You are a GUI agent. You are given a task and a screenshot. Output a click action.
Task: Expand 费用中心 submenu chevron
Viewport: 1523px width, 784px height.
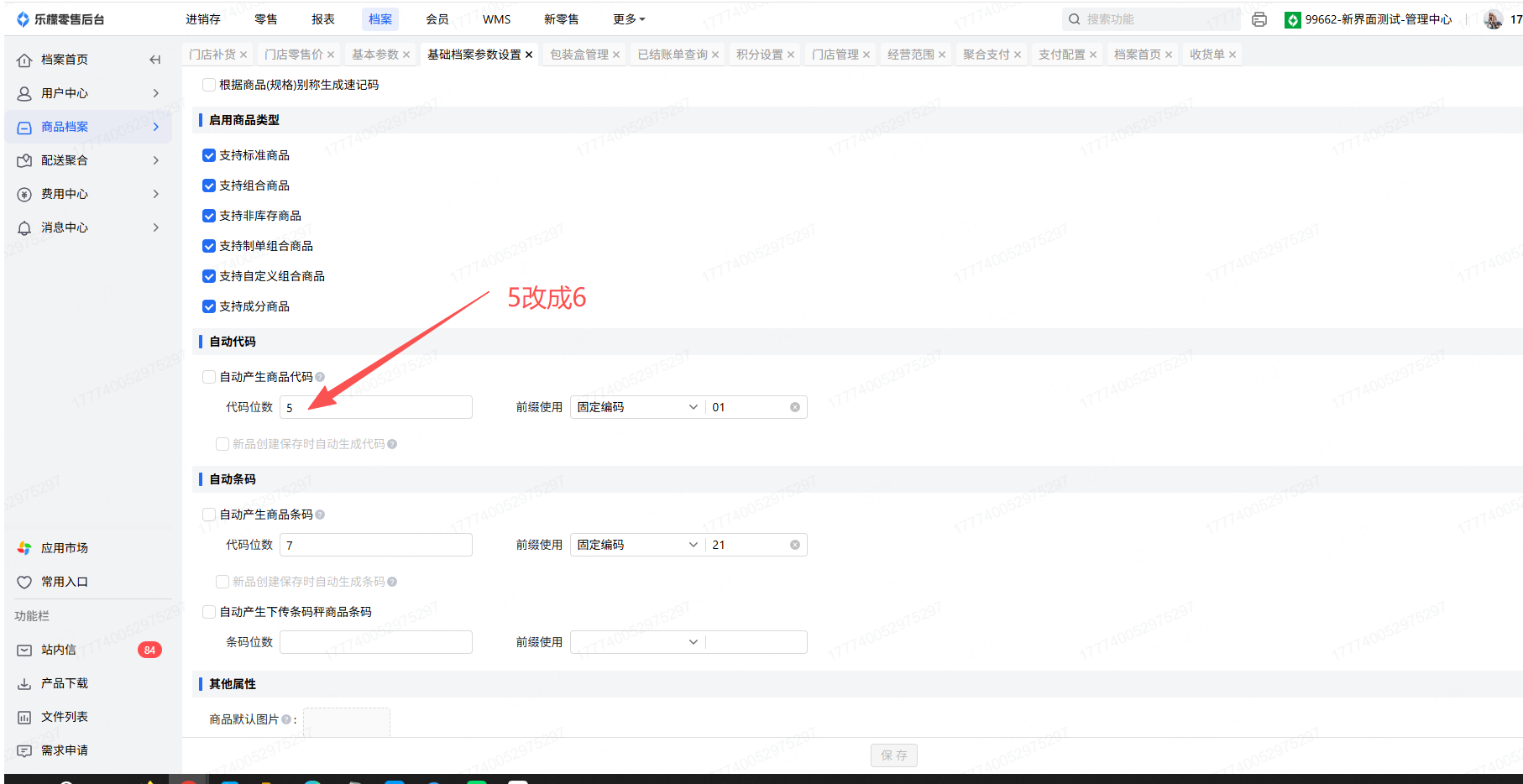pos(156,194)
